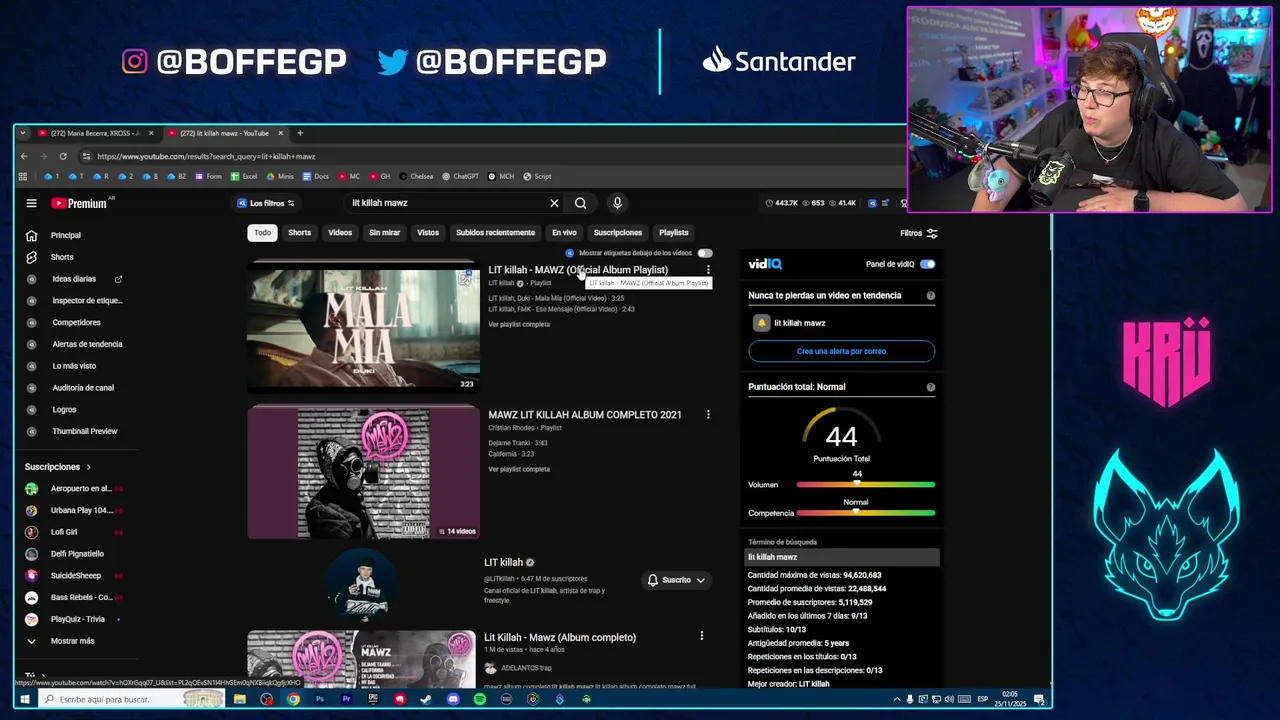The width and height of the screenshot is (1280, 720).
Task: Select the Playlists filter chip
Action: click(673, 233)
